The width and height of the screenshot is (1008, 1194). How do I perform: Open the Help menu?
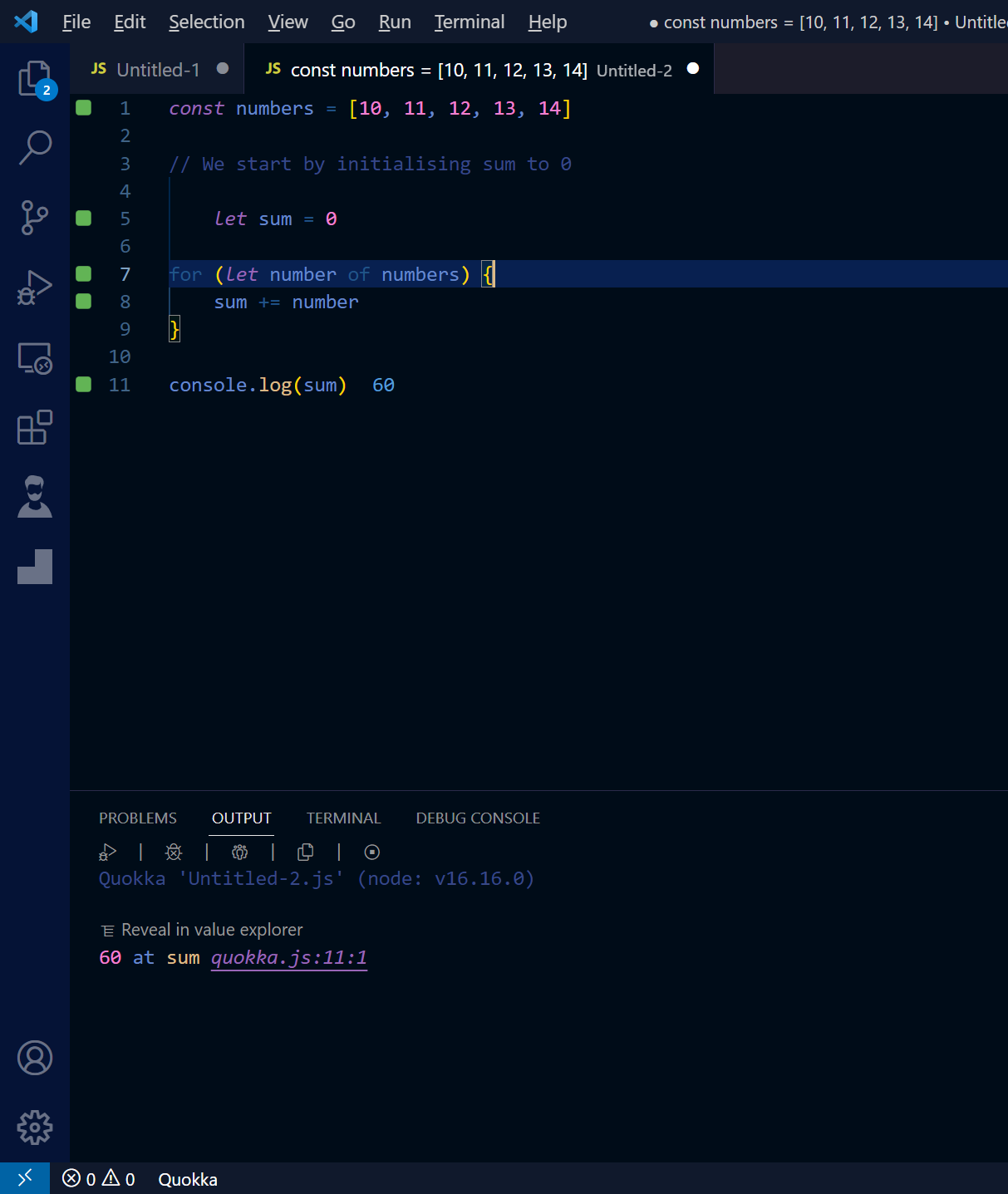[x=548, y=22]
